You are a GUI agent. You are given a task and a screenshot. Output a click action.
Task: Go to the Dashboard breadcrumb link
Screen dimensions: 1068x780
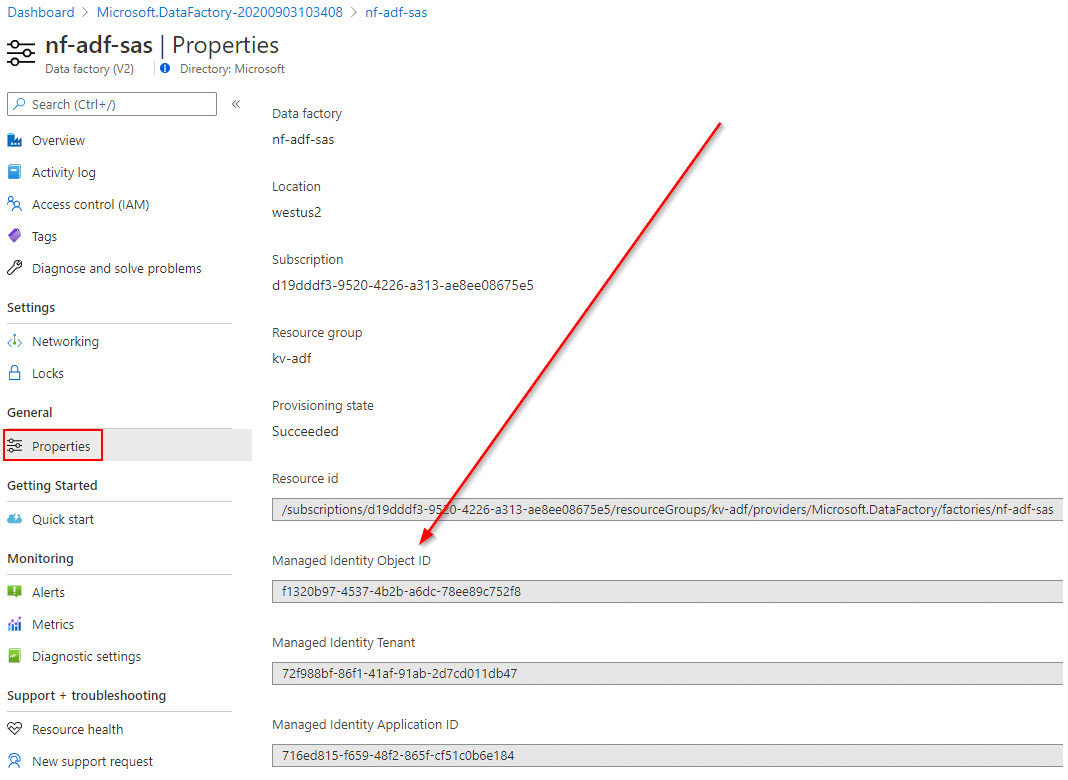[x=41, y=12]
